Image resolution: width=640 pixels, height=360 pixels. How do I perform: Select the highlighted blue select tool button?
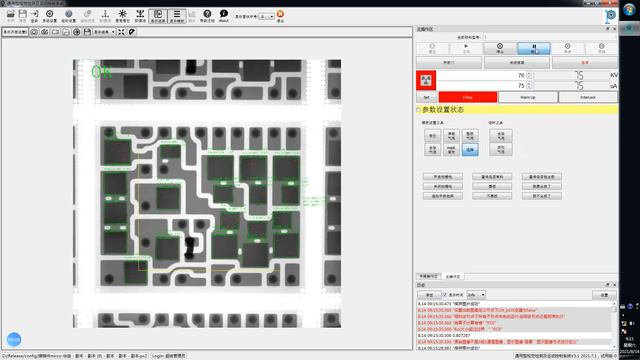point(470,150)
